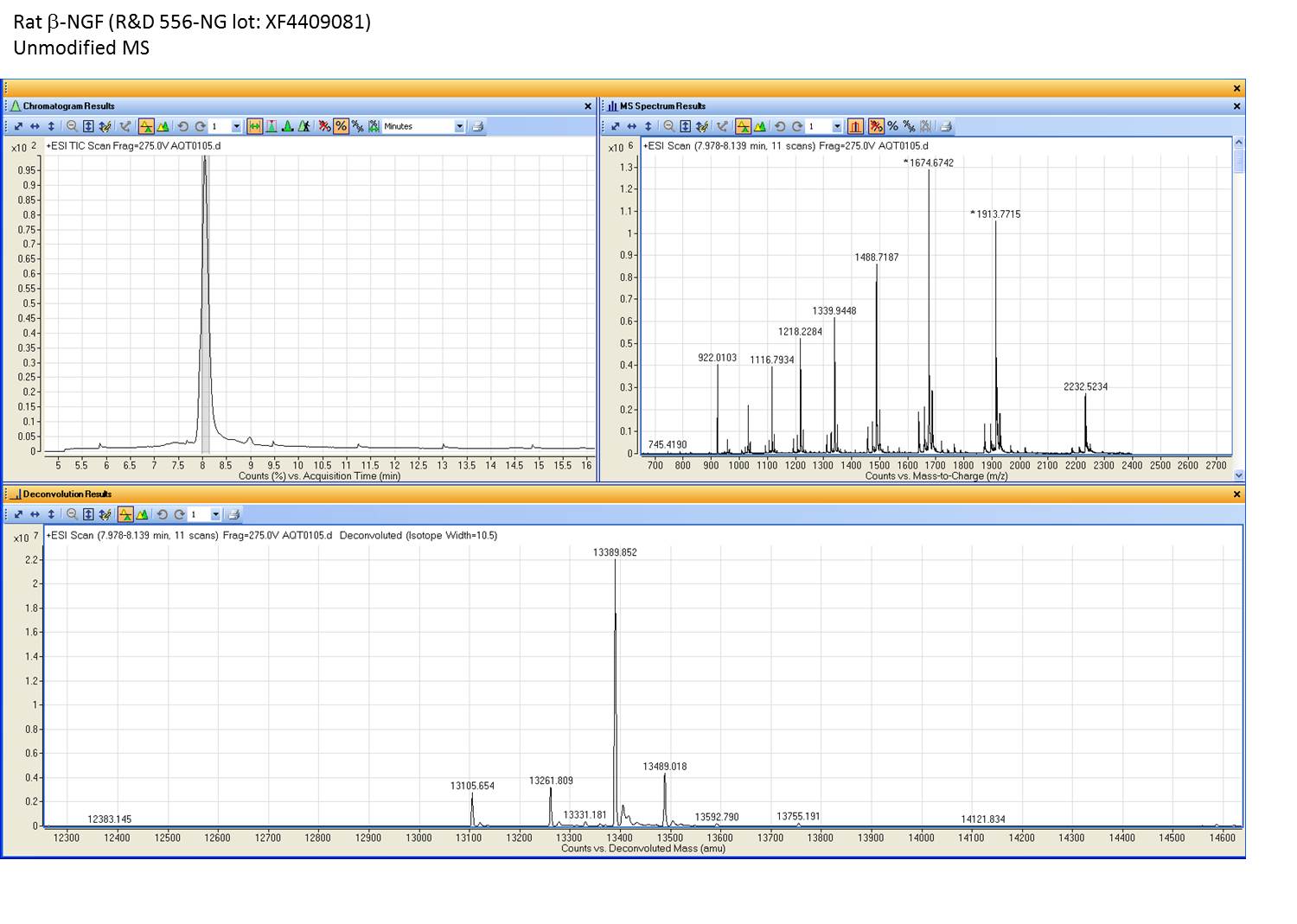
Task: Click autoscale Y-axis icon in Chromatogram toolbar
Action: pyautogui.click(x=51, y=126)
